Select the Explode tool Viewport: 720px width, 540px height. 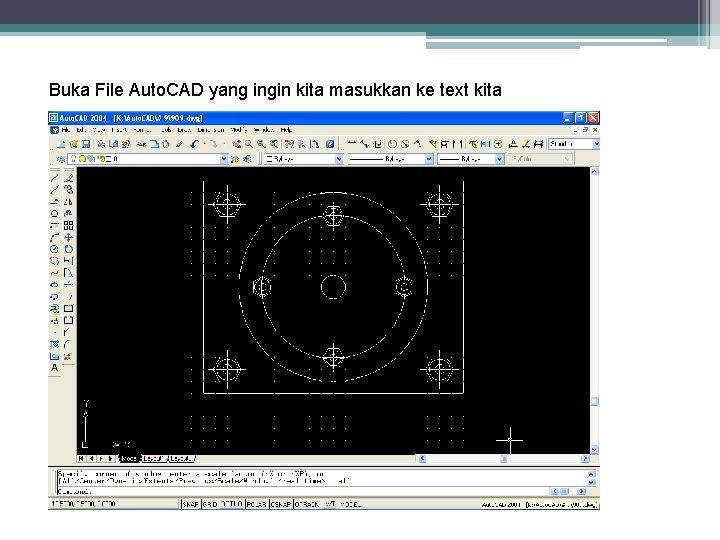68,356
